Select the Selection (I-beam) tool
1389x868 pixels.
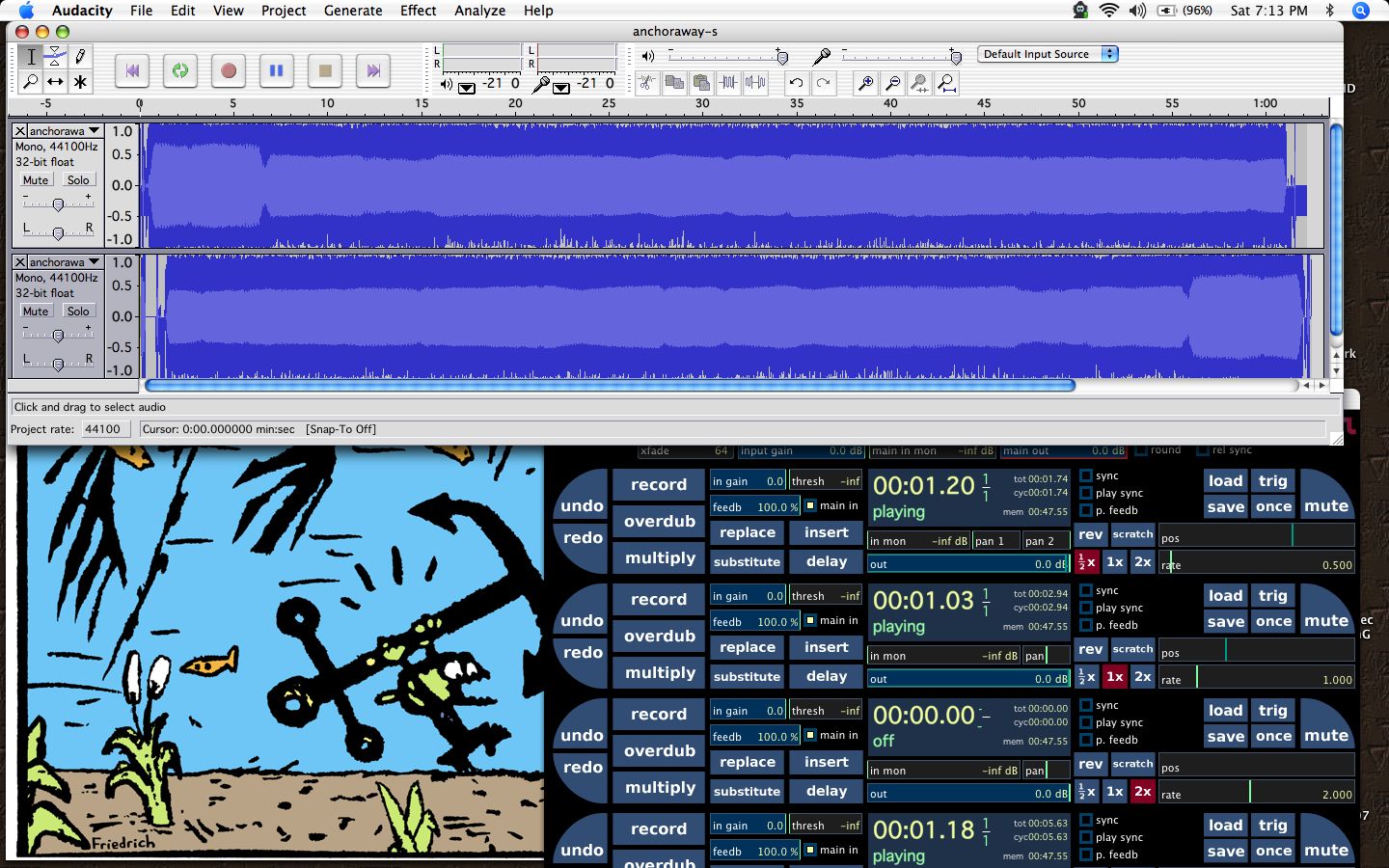pyautogui.click(x=31, y=56)
